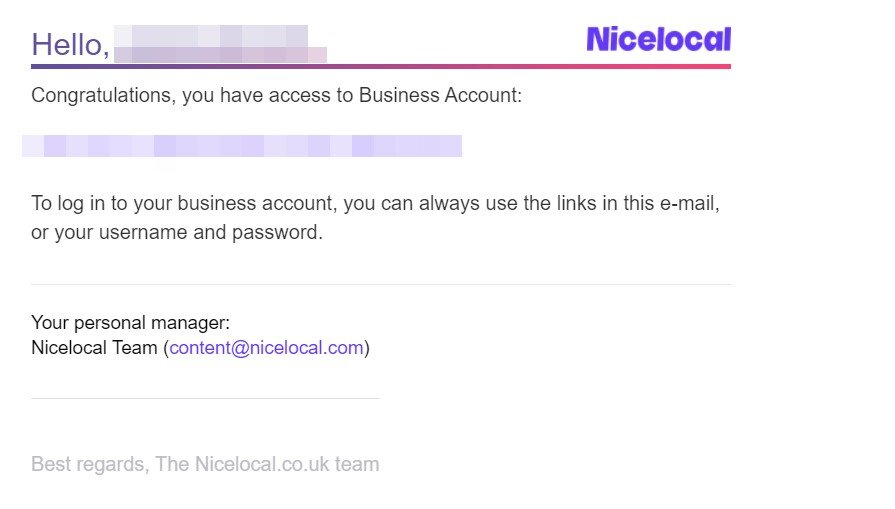Click the words "Business Account:"
This screenshot has height=509, width=895.
click(440, 95)
